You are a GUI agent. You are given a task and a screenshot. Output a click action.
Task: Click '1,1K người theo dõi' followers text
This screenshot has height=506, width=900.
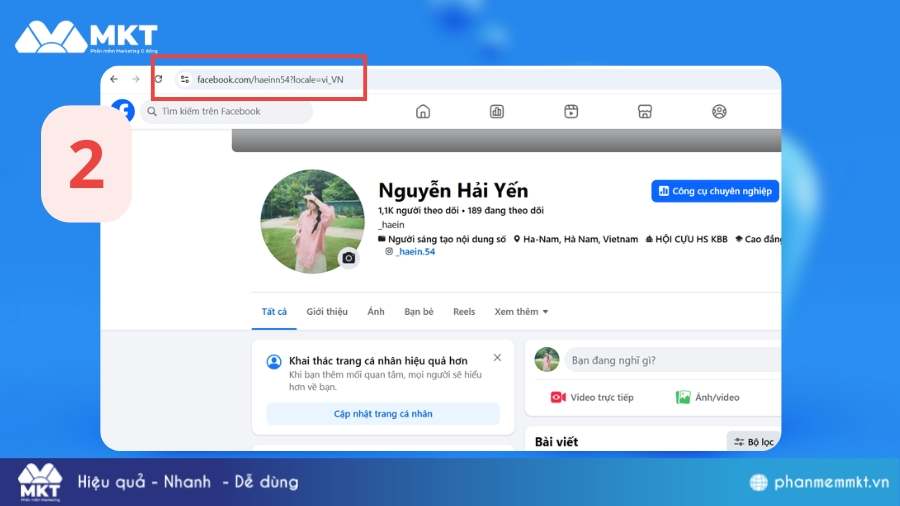pyautogui.click(x=418, y=211)
